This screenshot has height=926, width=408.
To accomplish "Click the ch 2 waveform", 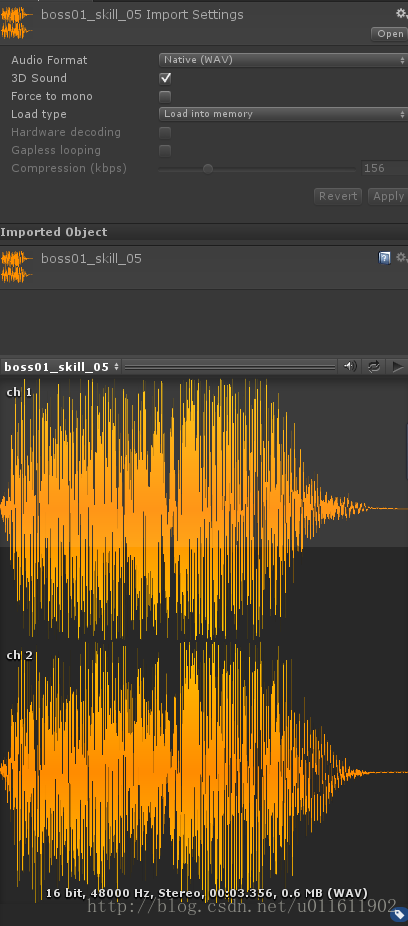I will 204,772.
